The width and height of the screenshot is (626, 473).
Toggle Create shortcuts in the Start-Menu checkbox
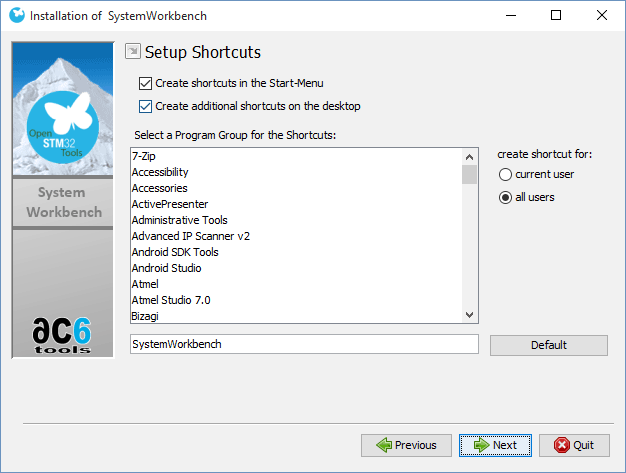pyautogui.click(x=146, y=83)
